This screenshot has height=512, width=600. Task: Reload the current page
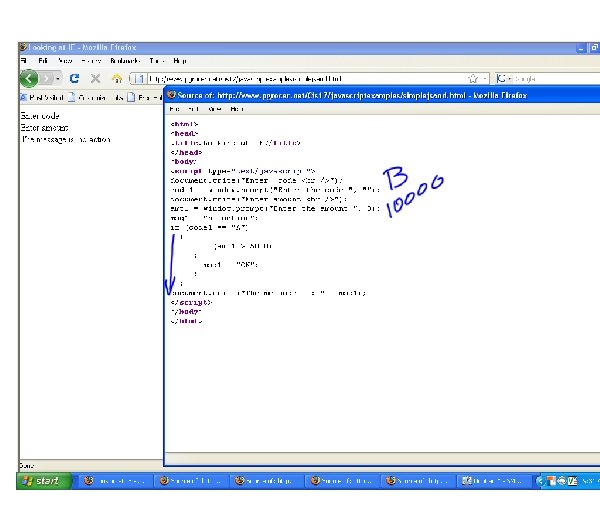(75, 78)
